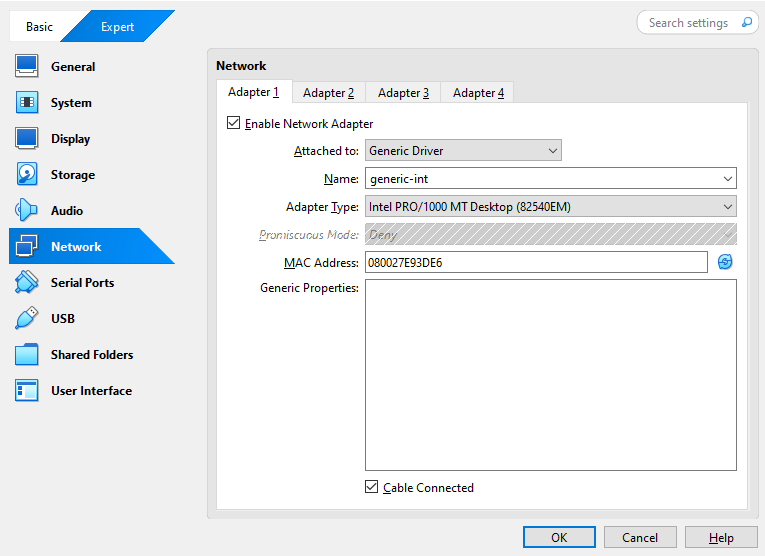Switch to Basic settings mode
This screenshot has width=765, height=556.
pos(40,27)
